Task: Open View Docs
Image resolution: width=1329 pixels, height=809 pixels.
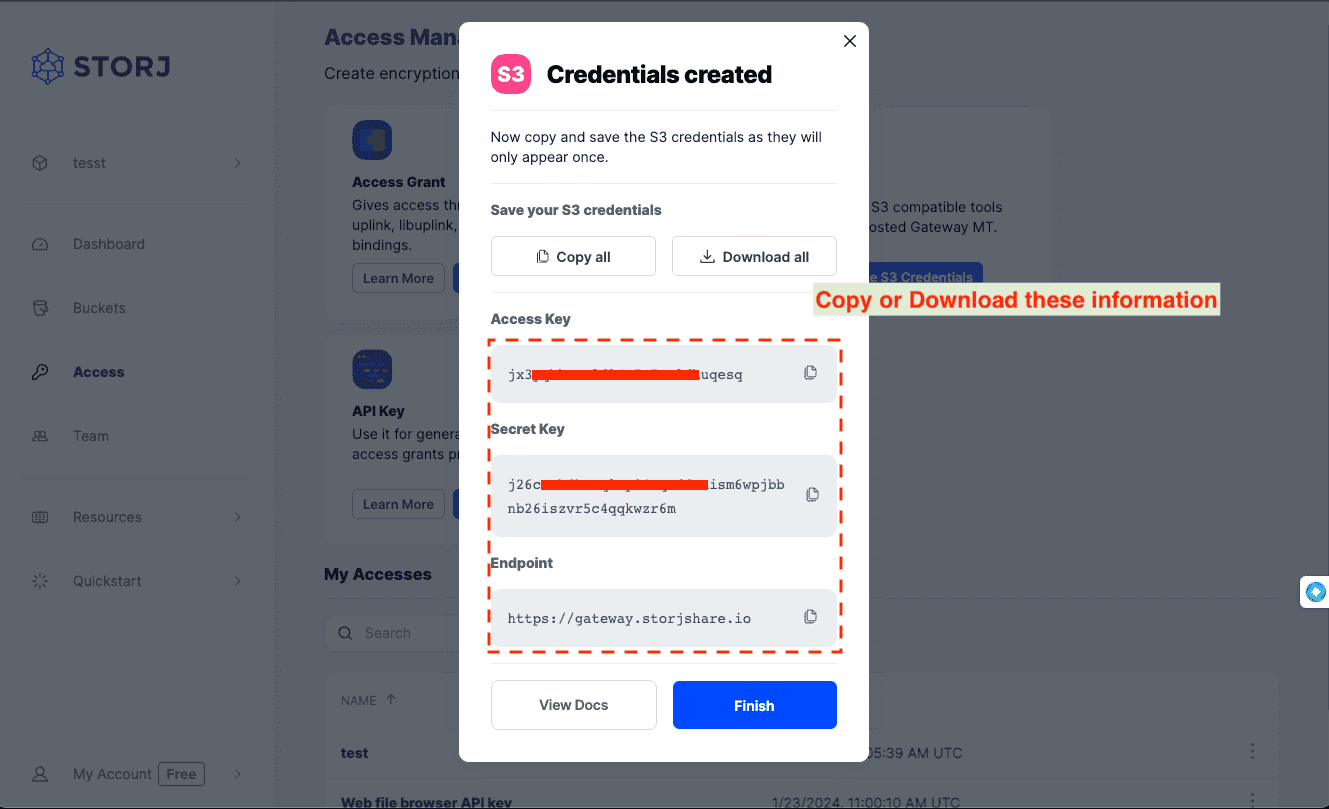Action: coord(573,705)
